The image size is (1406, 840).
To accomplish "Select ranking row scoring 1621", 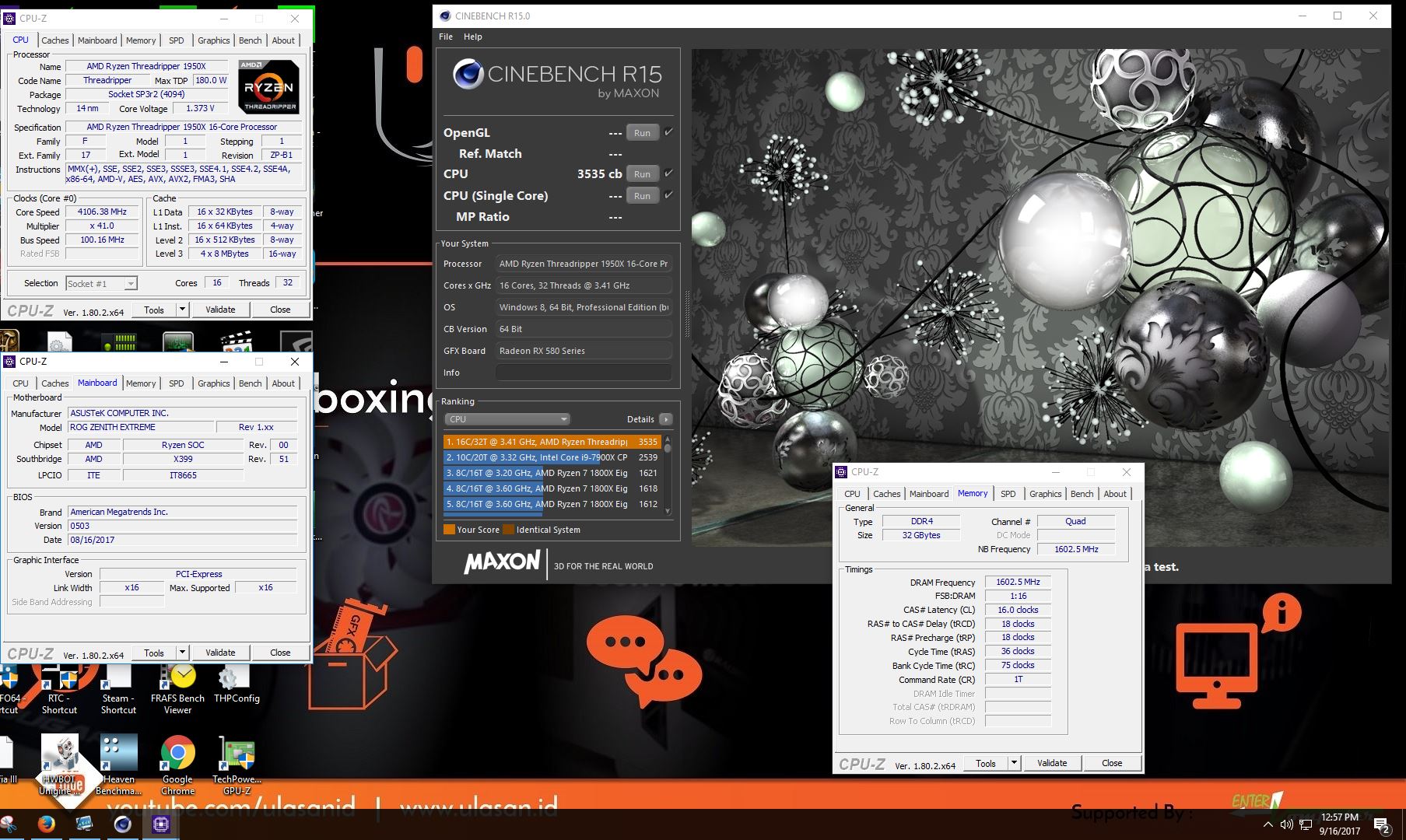I will pos(552,473).
